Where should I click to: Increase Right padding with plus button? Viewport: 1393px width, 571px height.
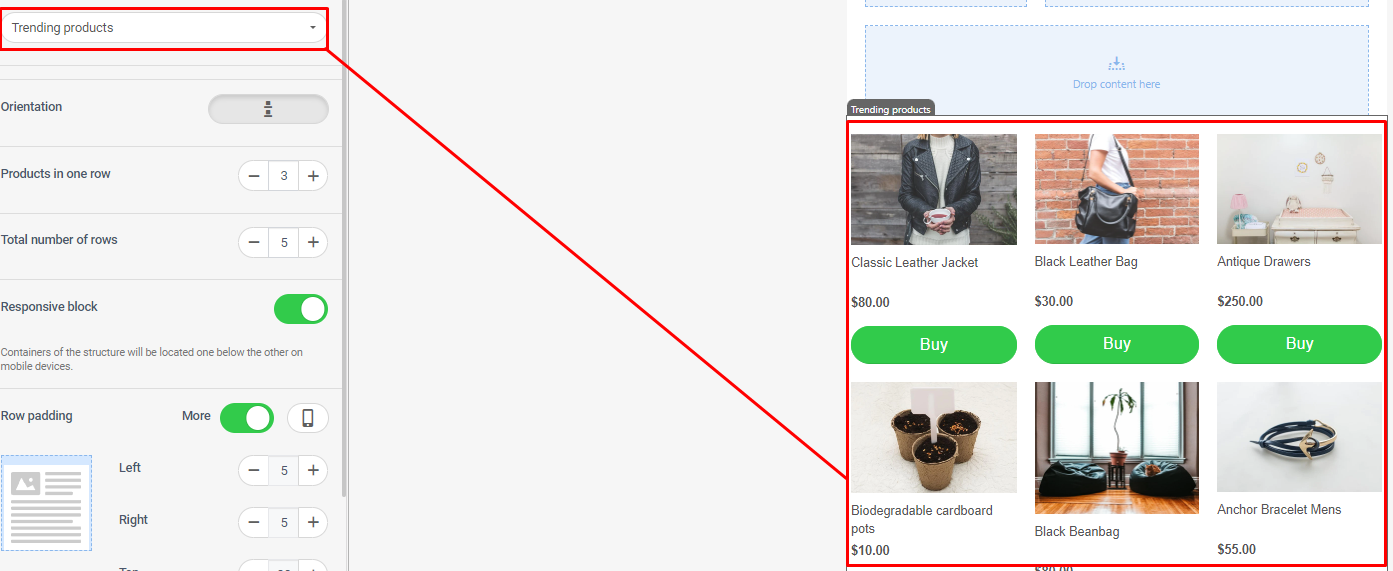[313, 522]
